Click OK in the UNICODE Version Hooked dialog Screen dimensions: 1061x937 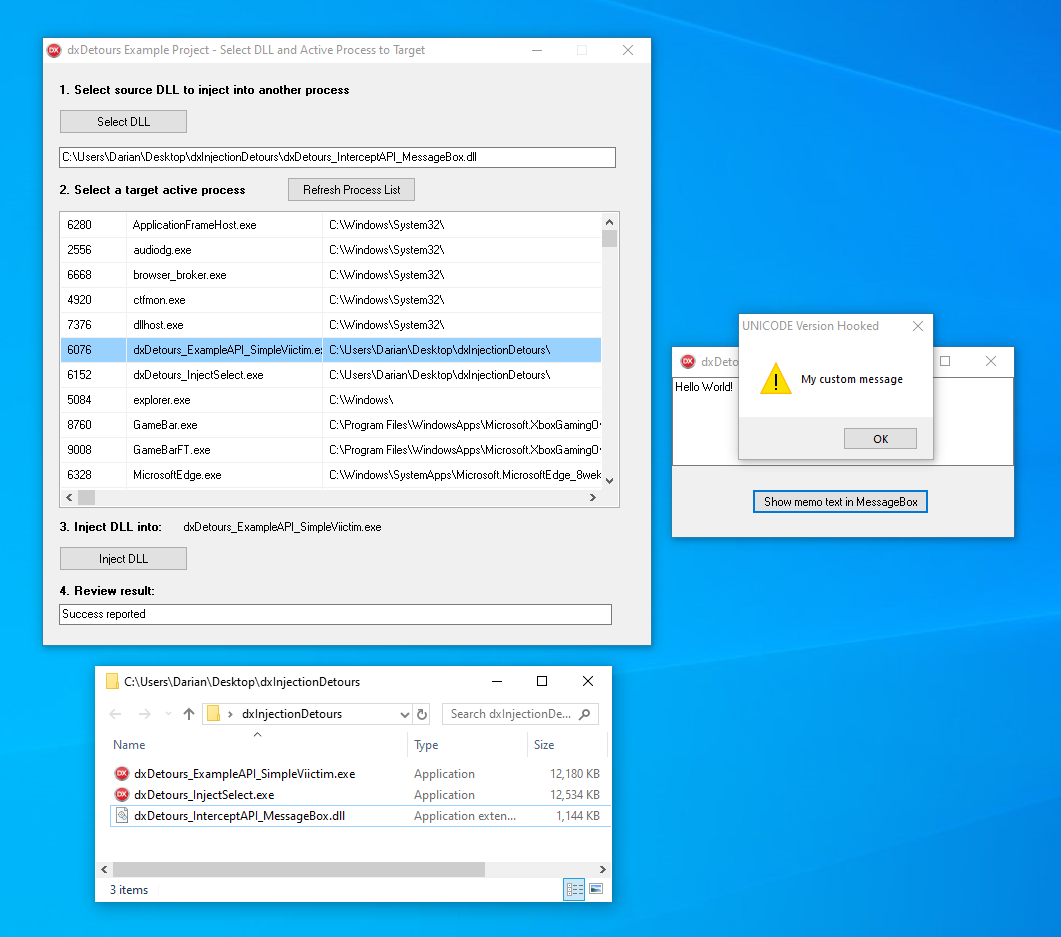pos(880,438)
